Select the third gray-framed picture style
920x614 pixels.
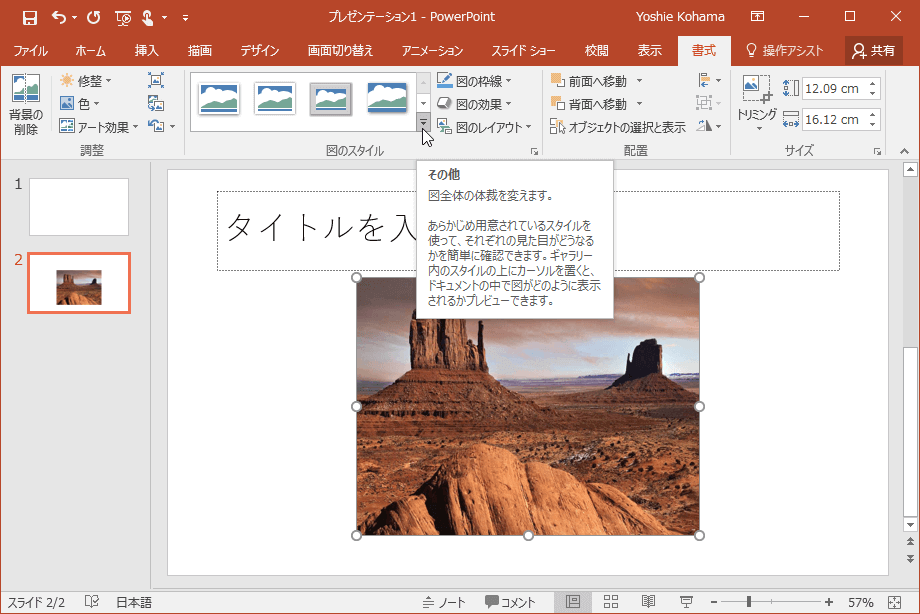(x=331, y=99)
